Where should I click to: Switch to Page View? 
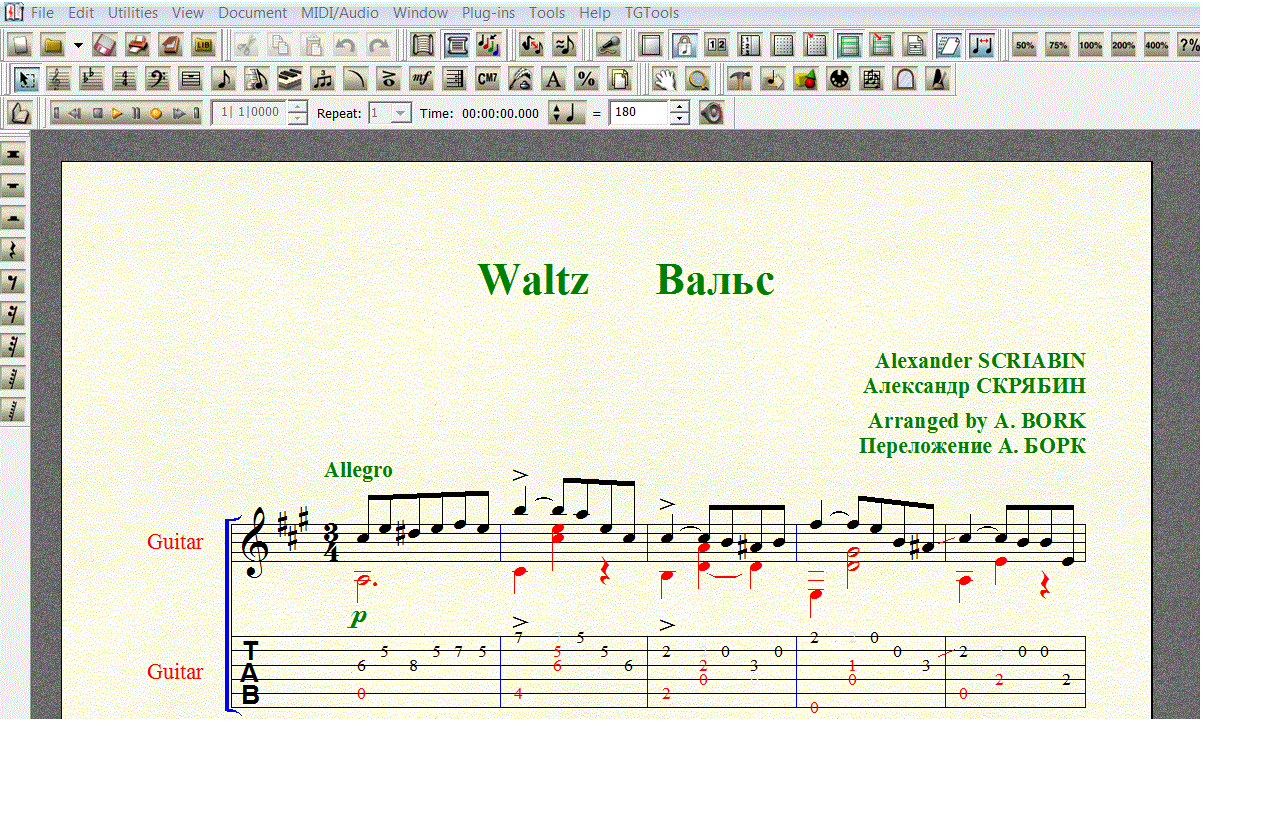pyautogui.click(x=456, y=45)
